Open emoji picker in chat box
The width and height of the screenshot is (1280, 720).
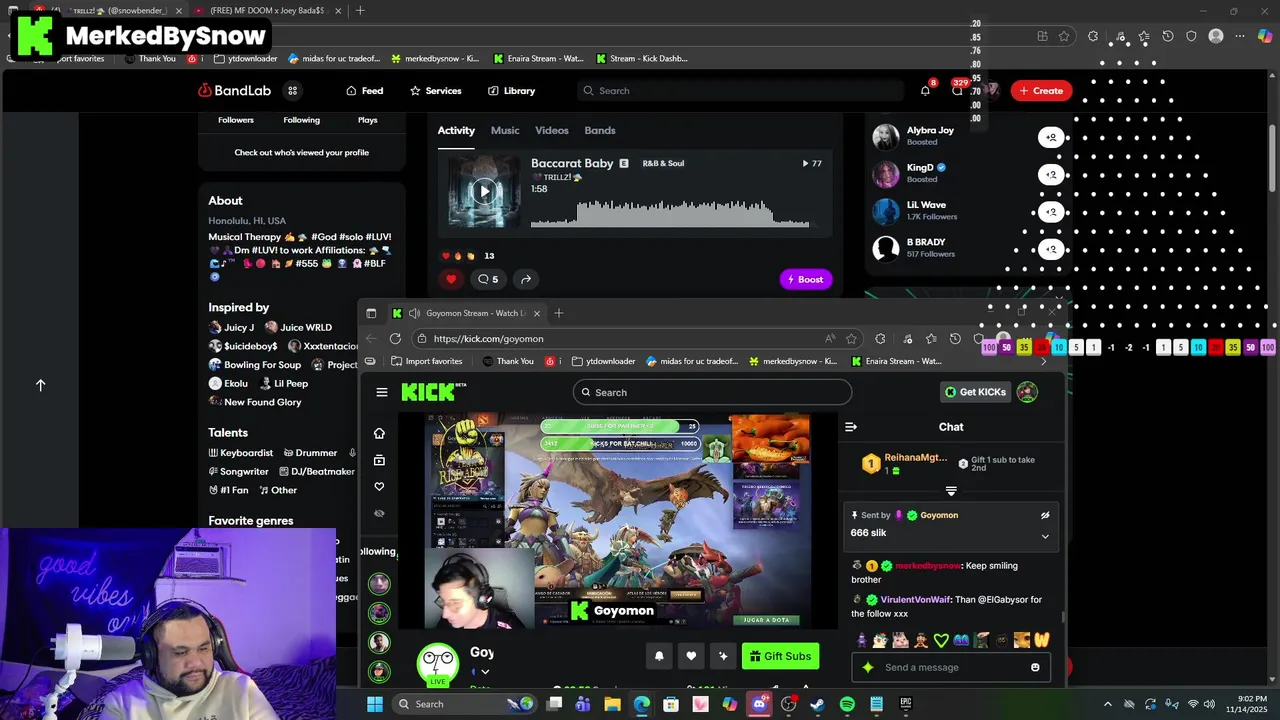(x=1035, y=667)
